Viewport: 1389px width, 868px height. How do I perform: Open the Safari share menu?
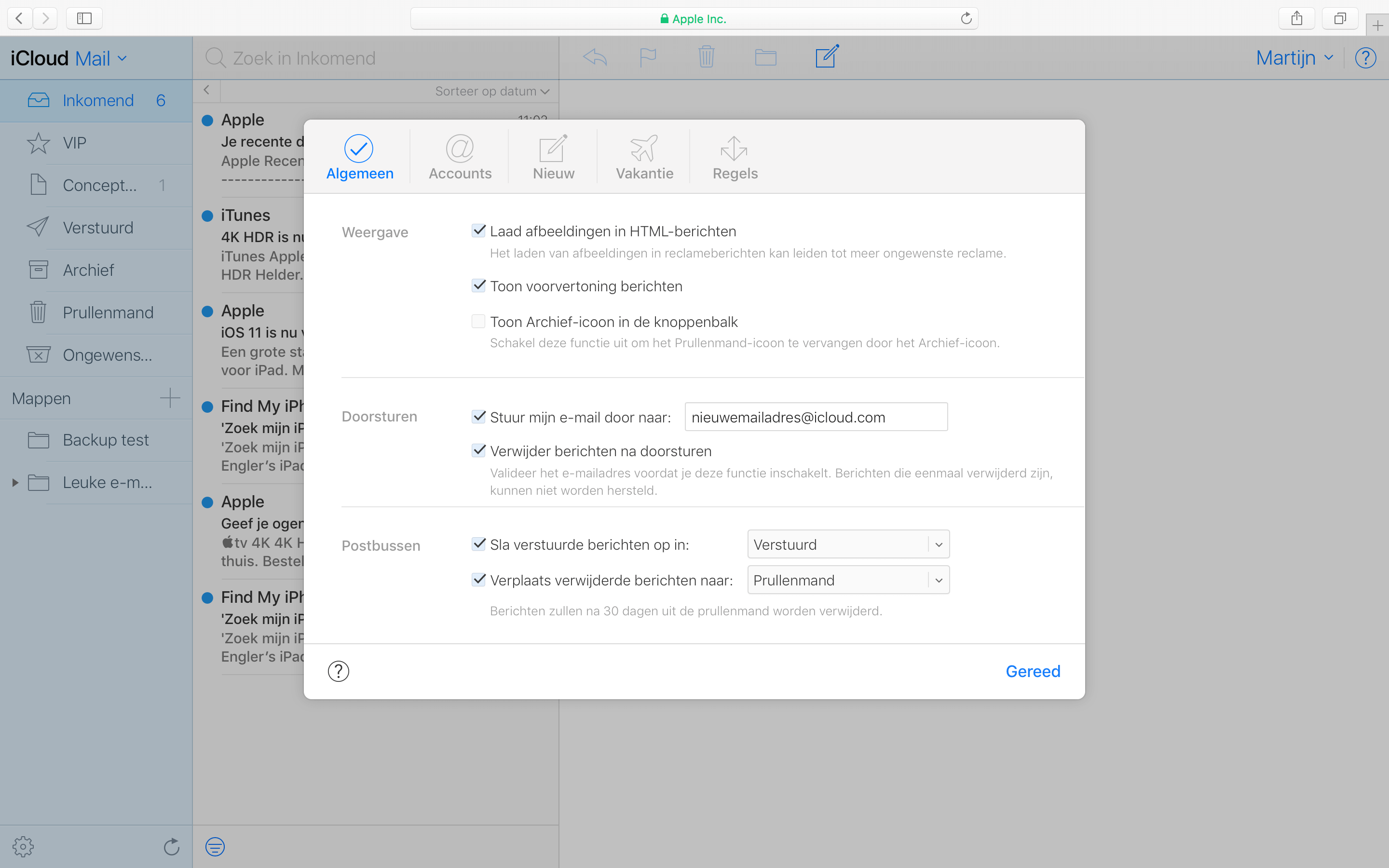1296,18
